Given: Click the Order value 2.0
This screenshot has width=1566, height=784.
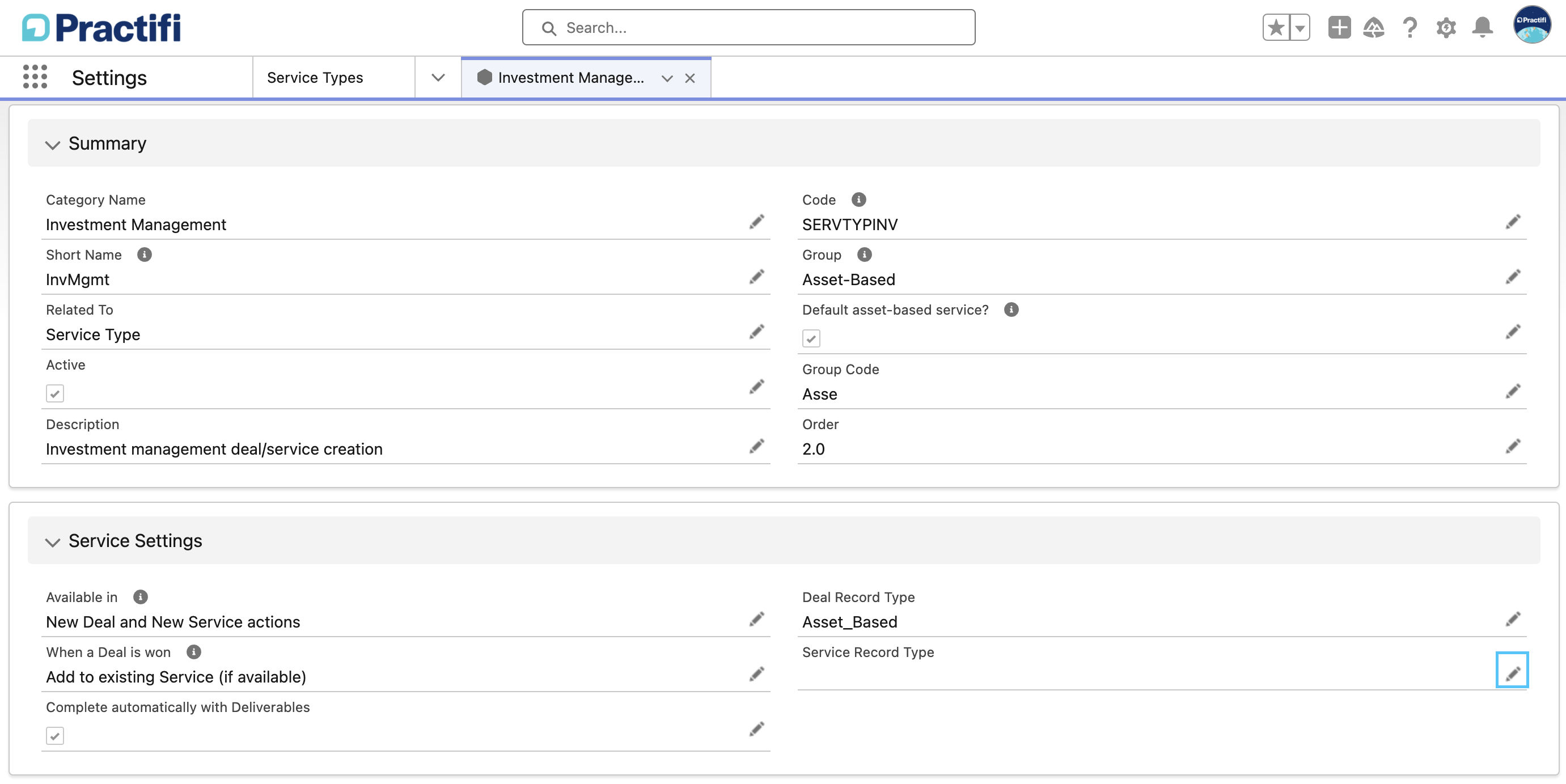Looking at the screenshot, I should 813,450.
